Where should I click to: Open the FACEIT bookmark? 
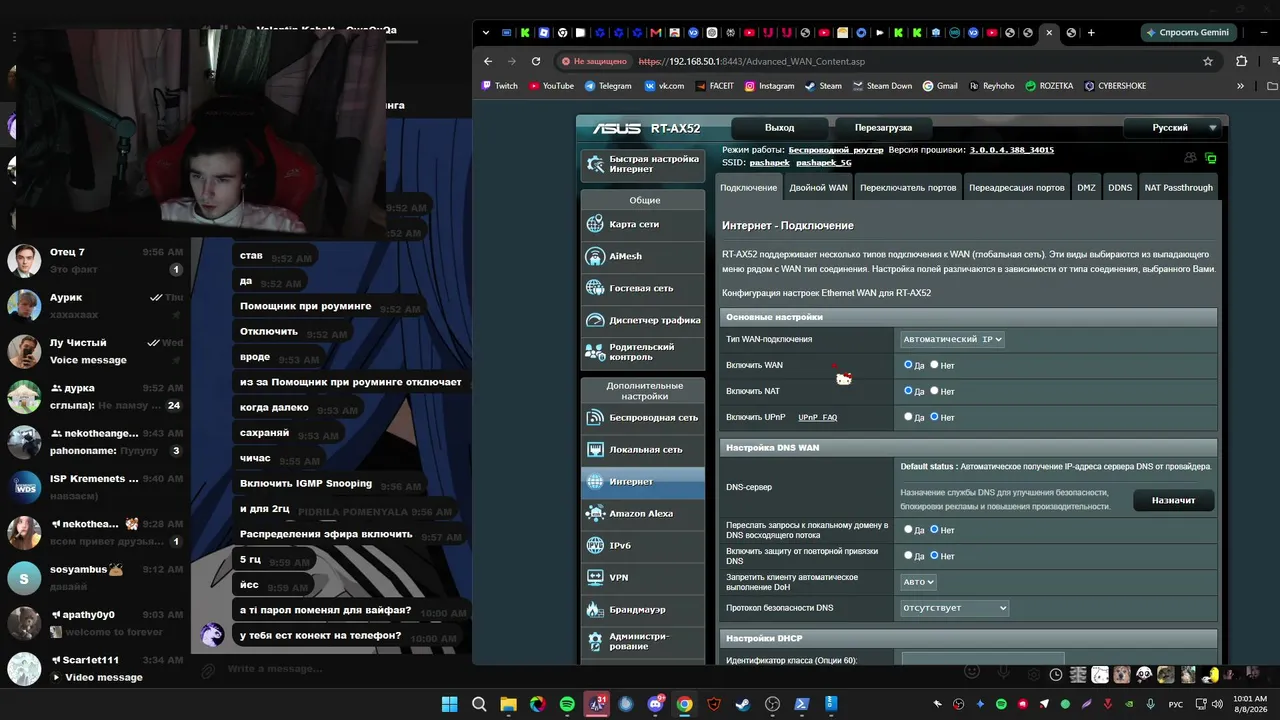click(x=715, y=86)
